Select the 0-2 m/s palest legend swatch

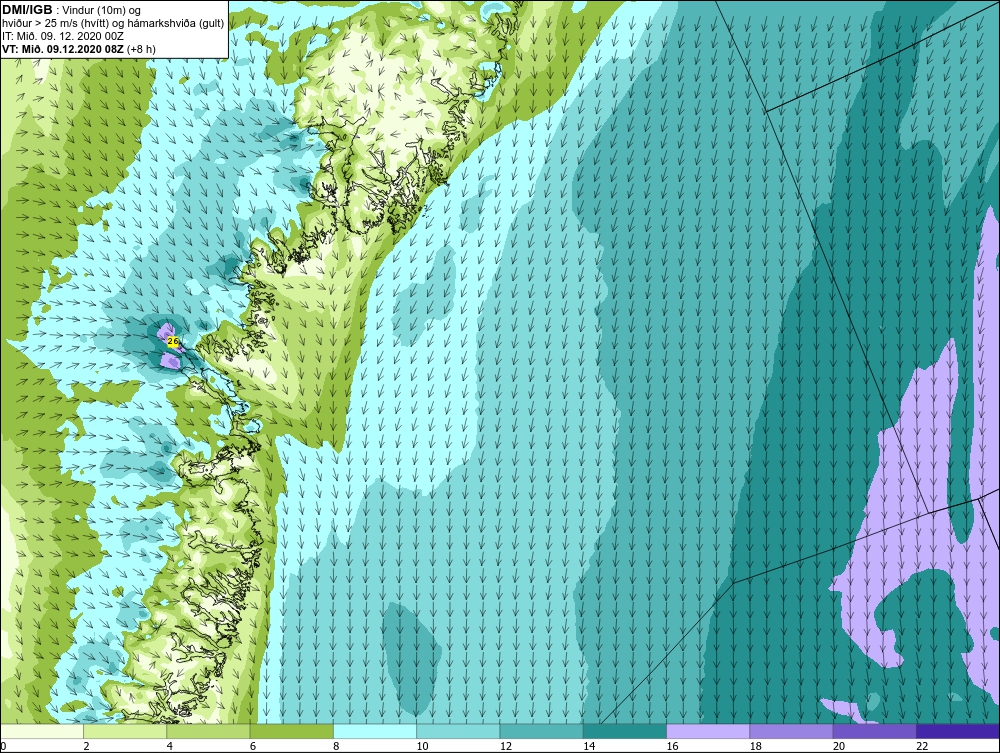point(41,731)
